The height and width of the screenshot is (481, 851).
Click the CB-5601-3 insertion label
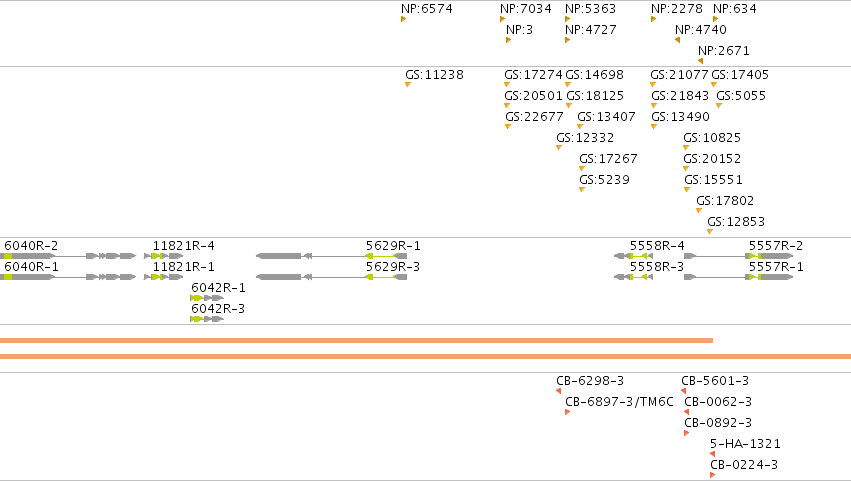coord(715,381)
